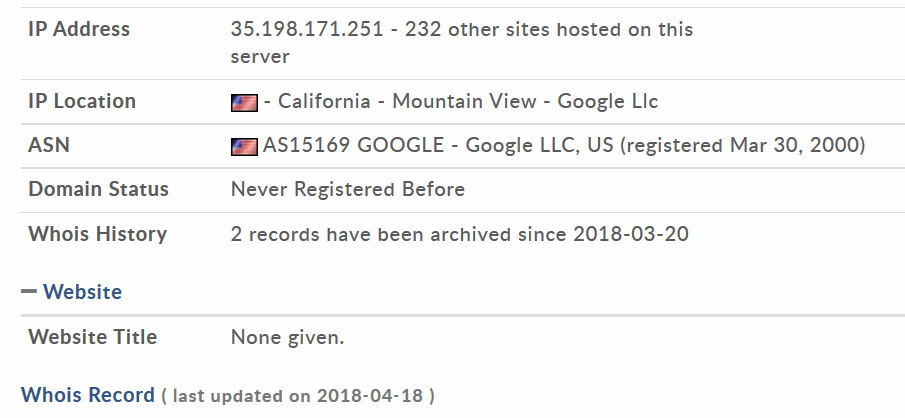
Task: Open the Whois Record heading link
Action: pyautogui.click(x=88, y=395)
